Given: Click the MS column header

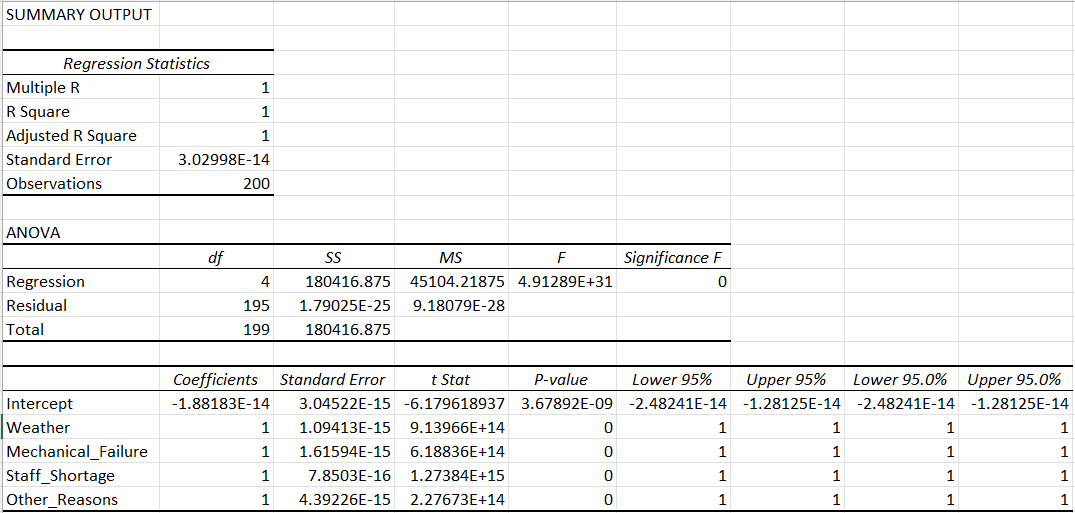Looking at the screenshot, I should (451, 258).
